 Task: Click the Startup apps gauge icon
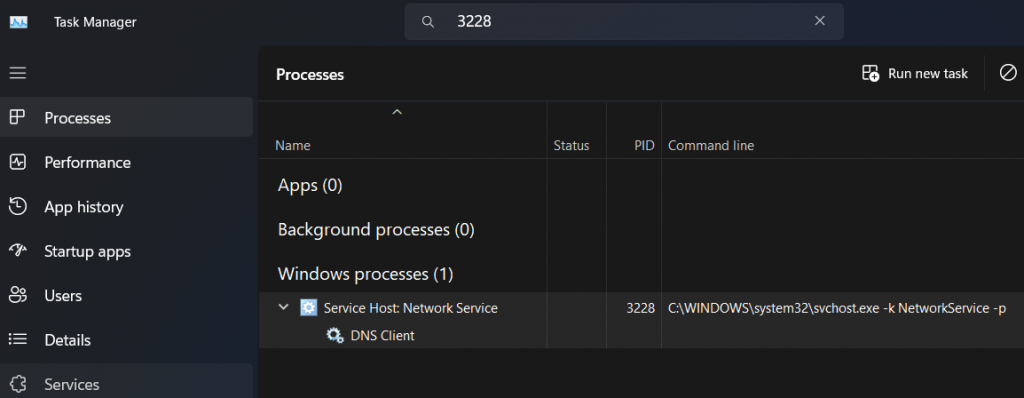(18, 251)
